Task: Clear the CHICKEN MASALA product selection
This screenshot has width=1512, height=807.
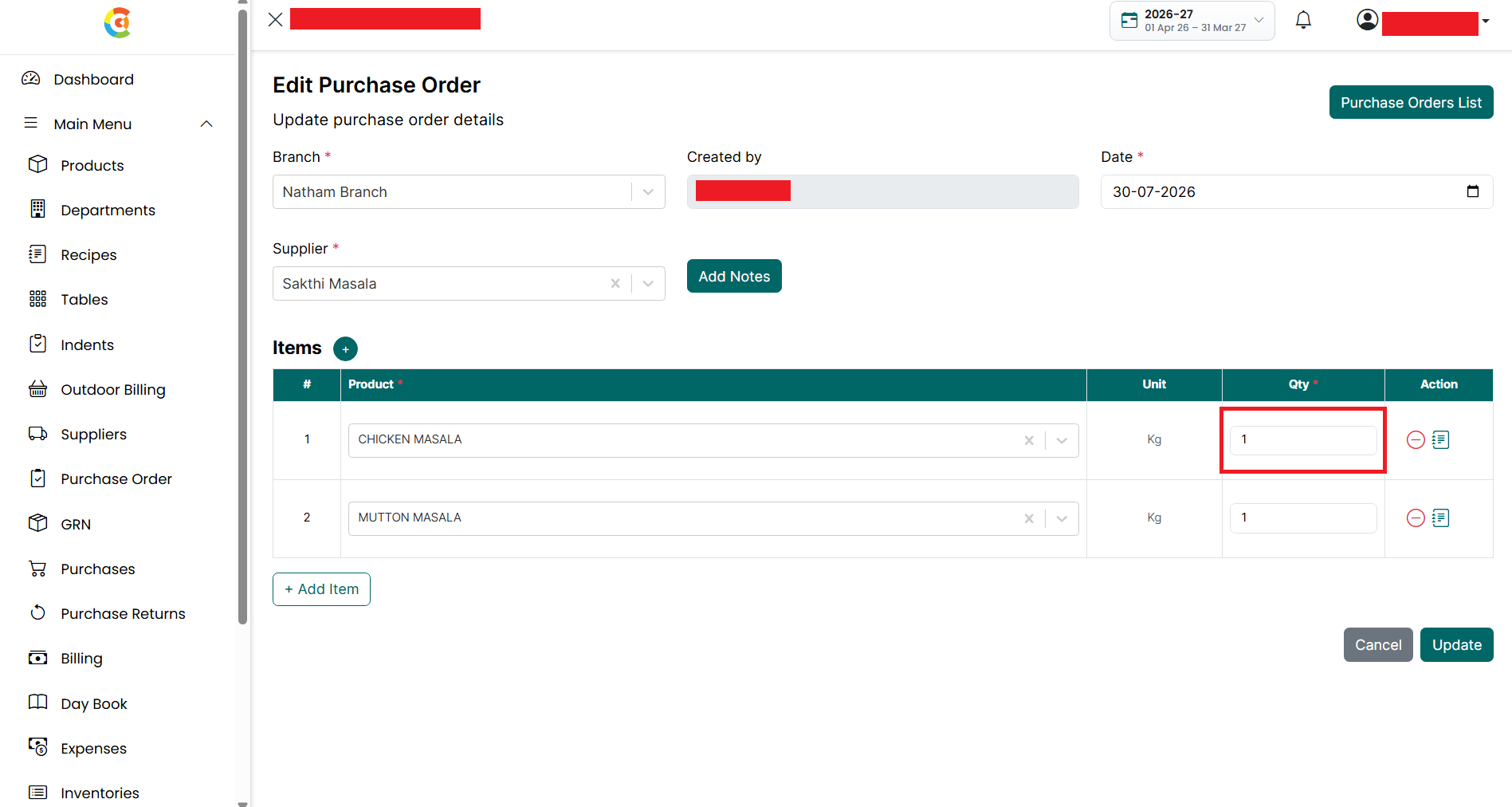Action: (1028, 440)
